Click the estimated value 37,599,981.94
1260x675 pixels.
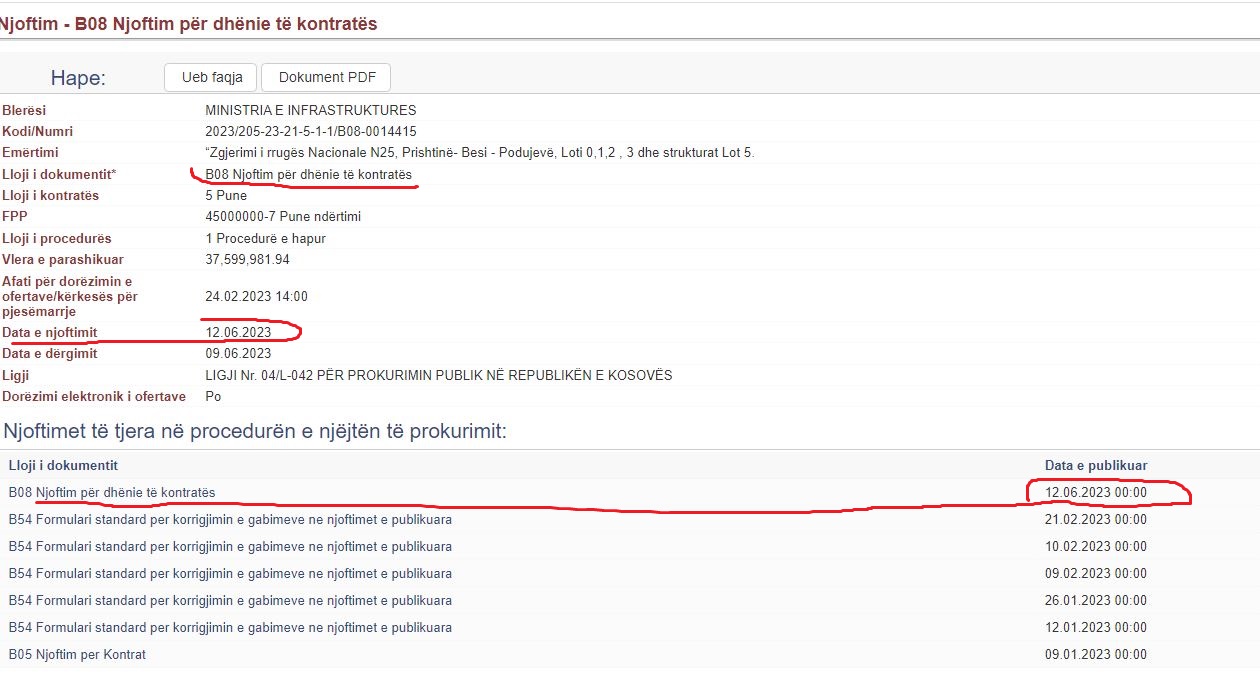pos(247,260)
